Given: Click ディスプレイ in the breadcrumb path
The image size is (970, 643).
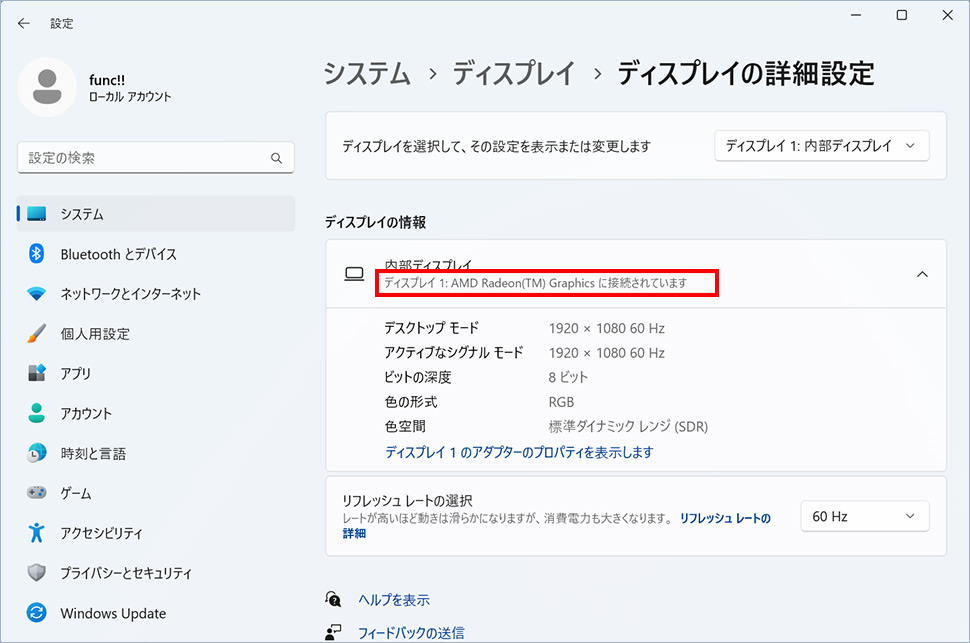Looking at the screenshot, I should coord(513,74).
